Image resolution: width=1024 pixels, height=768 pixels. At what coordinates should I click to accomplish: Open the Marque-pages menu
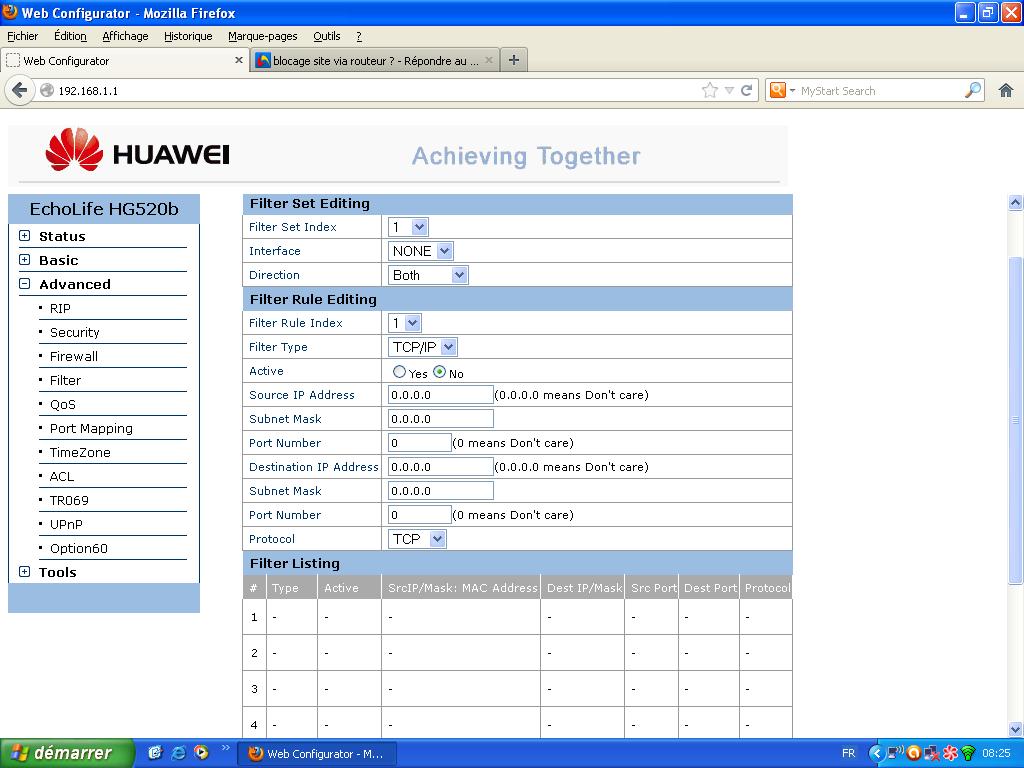click(x=263, y=36)
